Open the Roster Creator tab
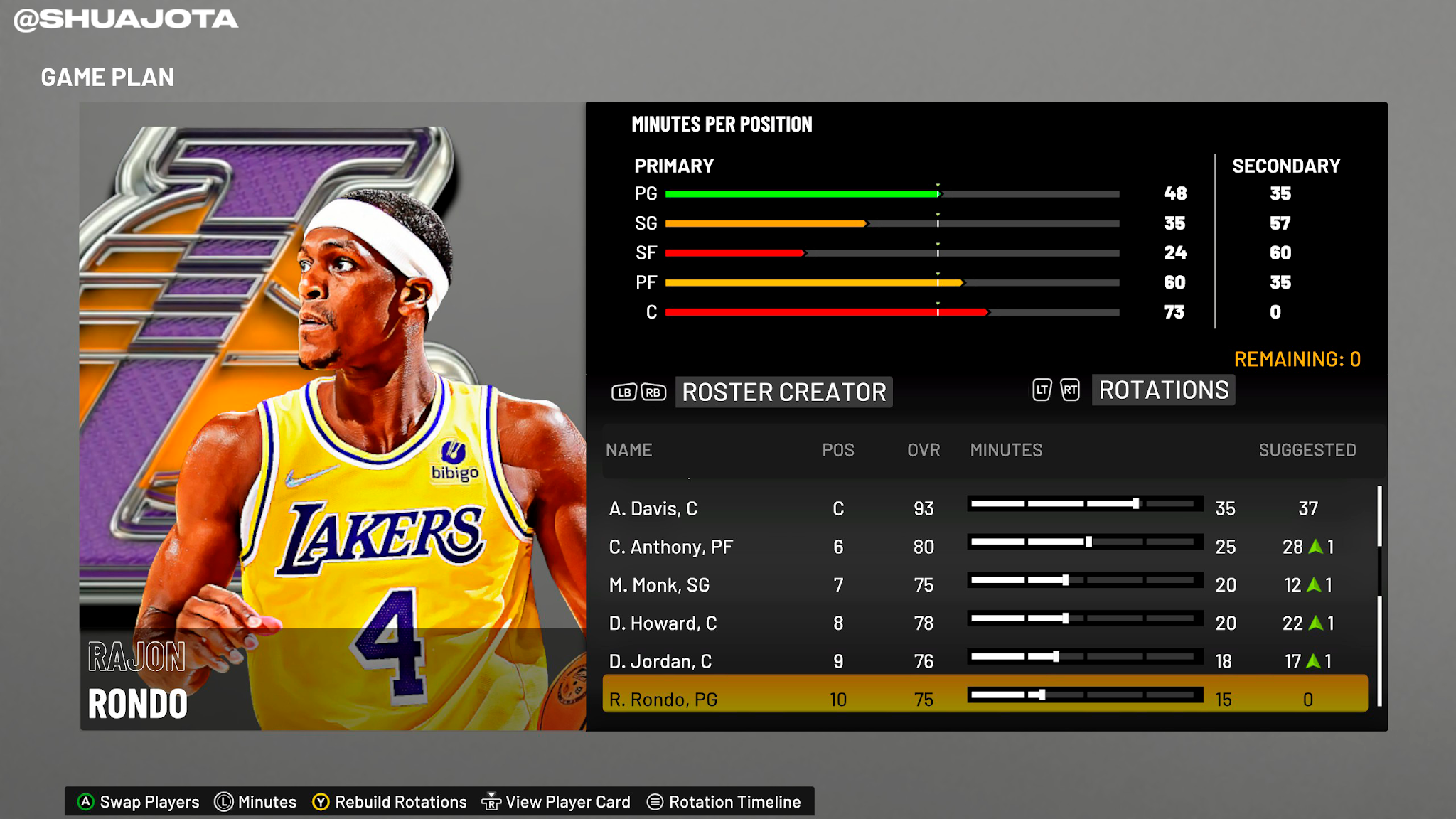This screenshot has width=1456, height=819. tap(783, 392)
